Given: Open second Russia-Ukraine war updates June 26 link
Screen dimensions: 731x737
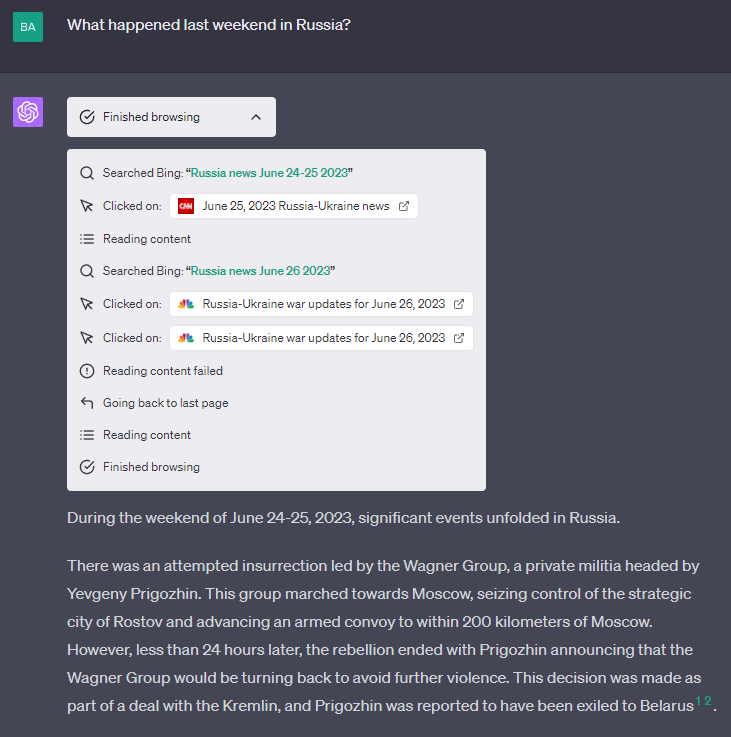Looking at the screenshot, I should click(323, 338).
